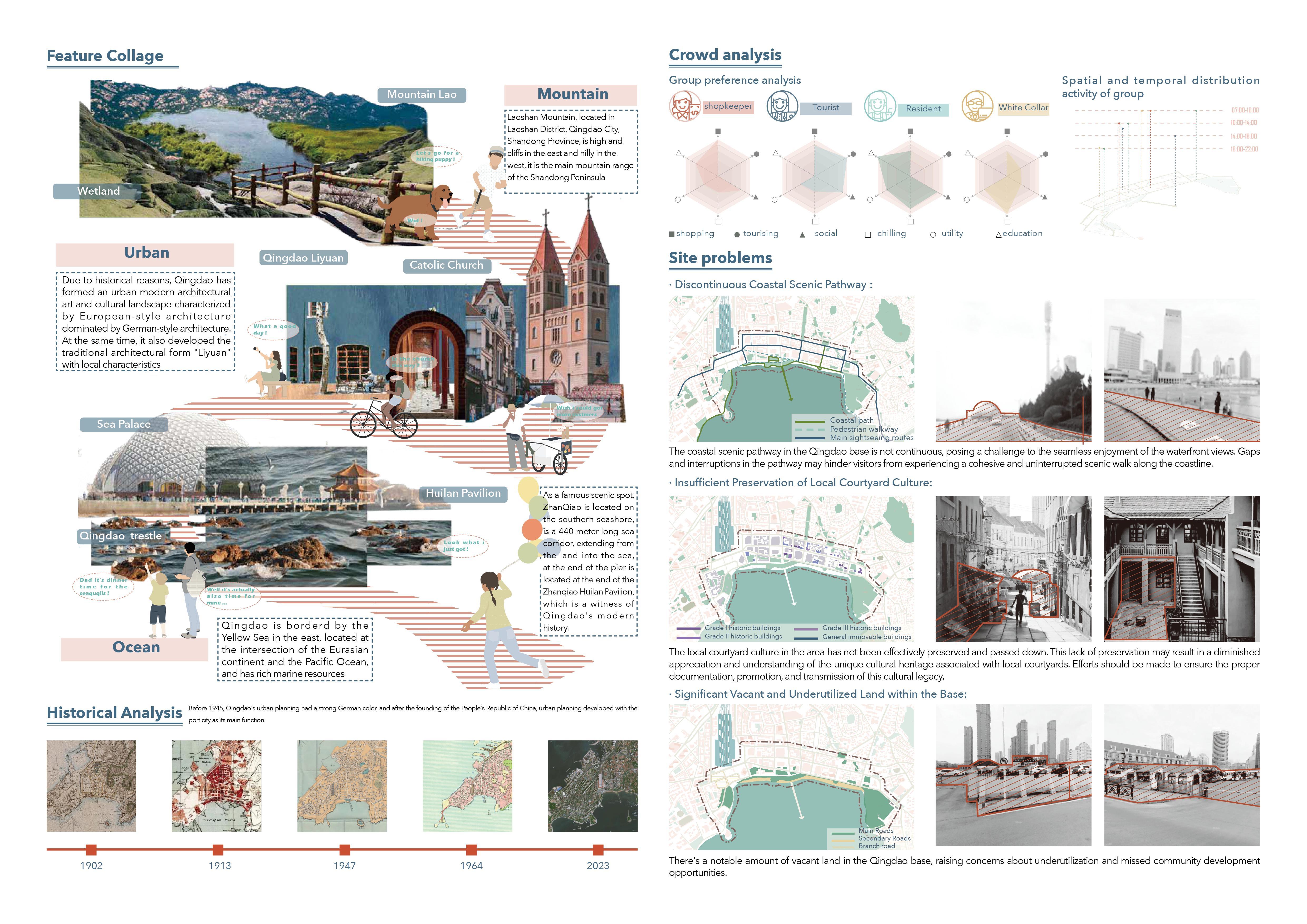Click the Secondary Roads legend entry
Image resolution: width=1307 pixels, height=924 pixels.
tap(872, 839)
